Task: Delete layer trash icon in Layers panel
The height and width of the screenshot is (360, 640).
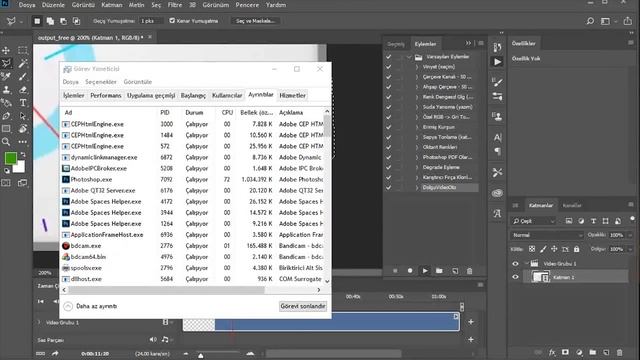Action: point(620,352)
